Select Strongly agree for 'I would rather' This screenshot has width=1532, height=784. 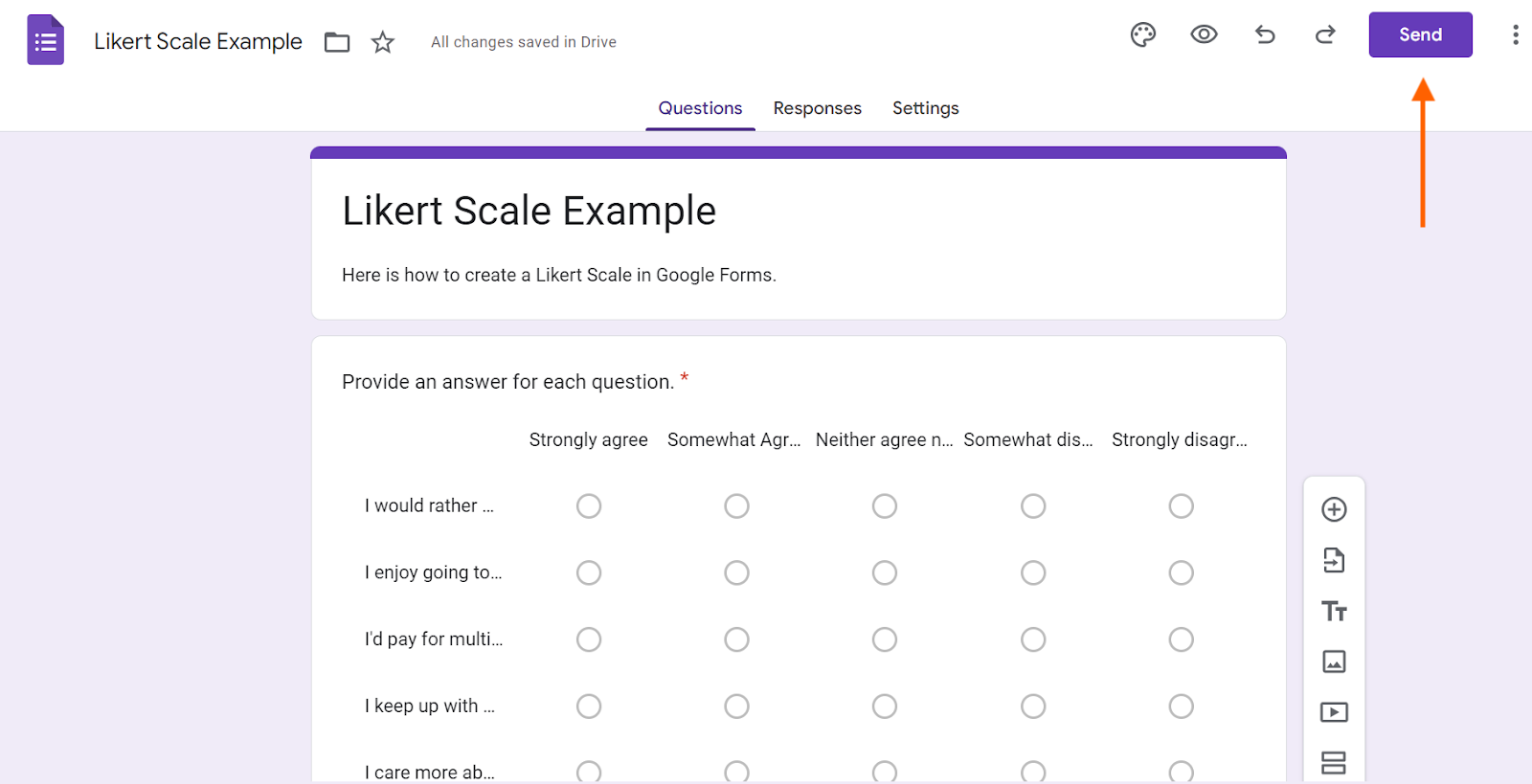[x=589, y=505]
